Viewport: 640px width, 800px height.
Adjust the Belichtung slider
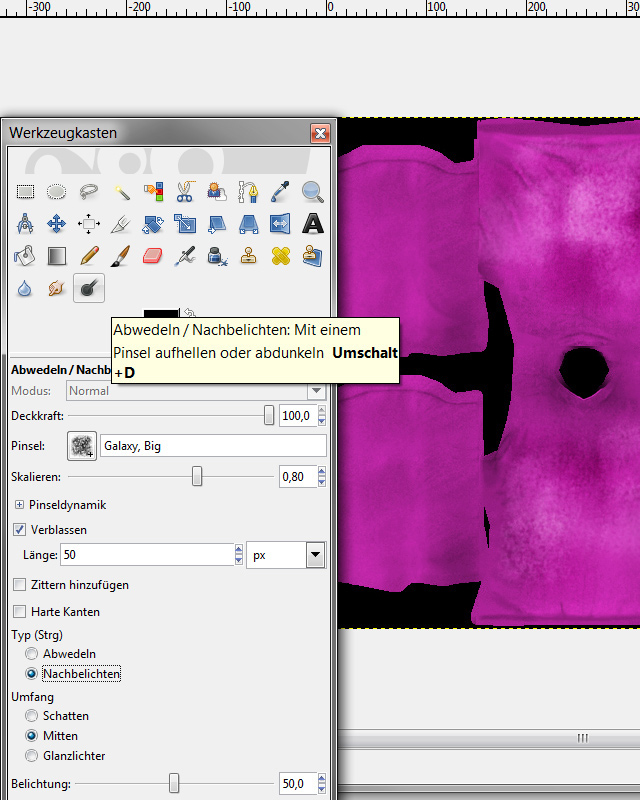point(174,783)
